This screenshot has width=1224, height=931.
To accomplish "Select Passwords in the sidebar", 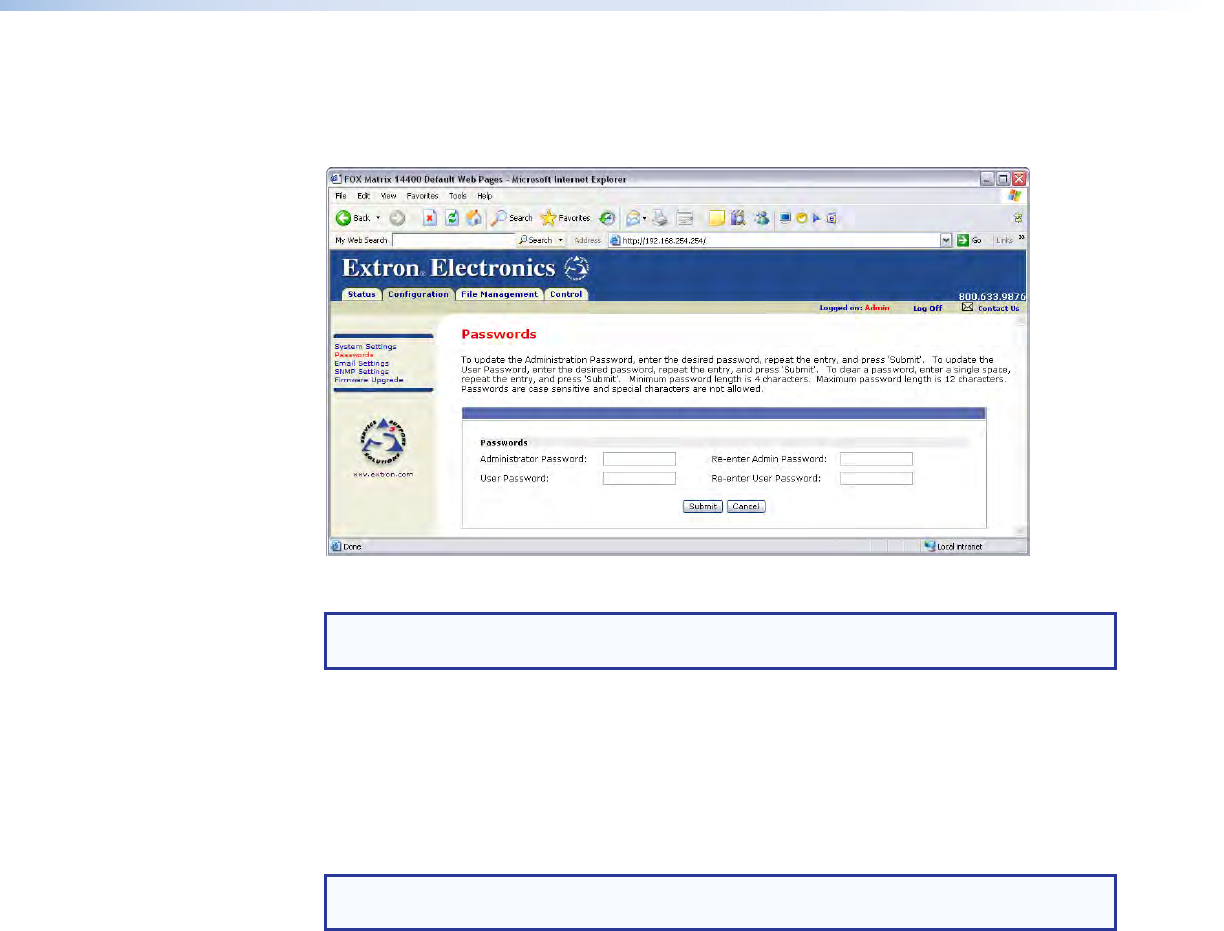I will click(x=354, y=355).
